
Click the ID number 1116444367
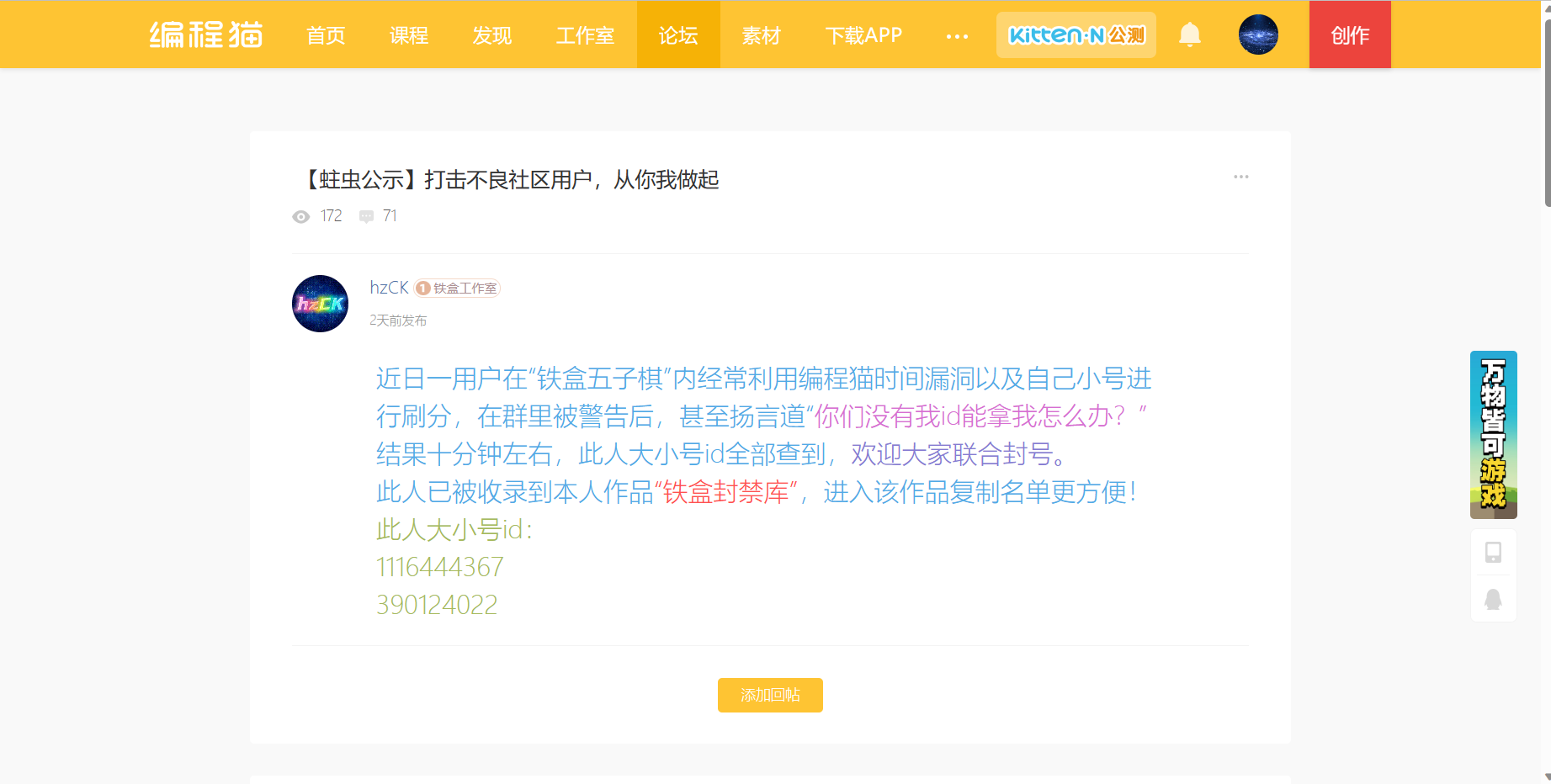pyautogui.click(x=440, y=567)
